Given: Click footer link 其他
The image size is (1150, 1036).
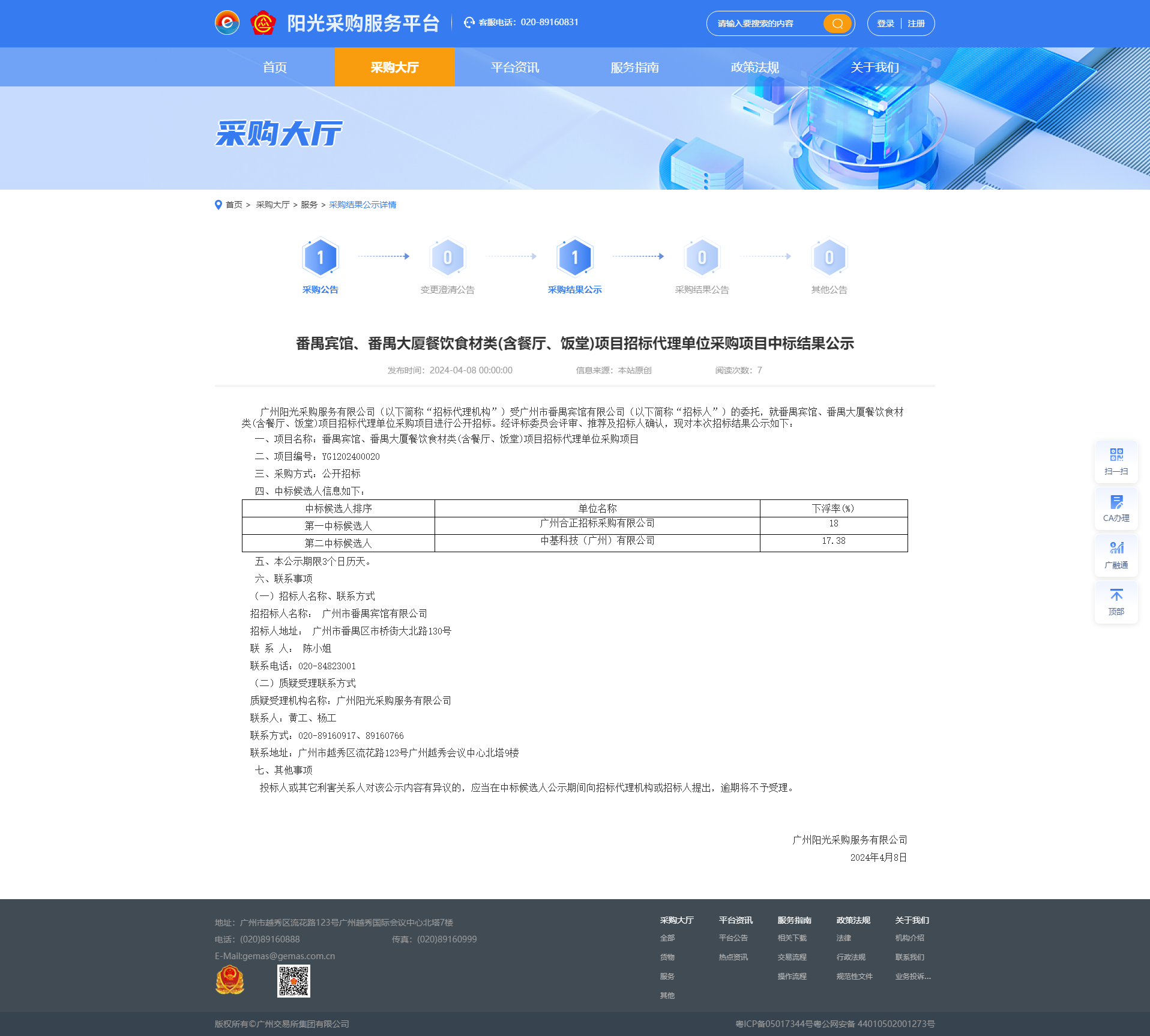Looking at the screenshot, I should click(x=667, y=996).
